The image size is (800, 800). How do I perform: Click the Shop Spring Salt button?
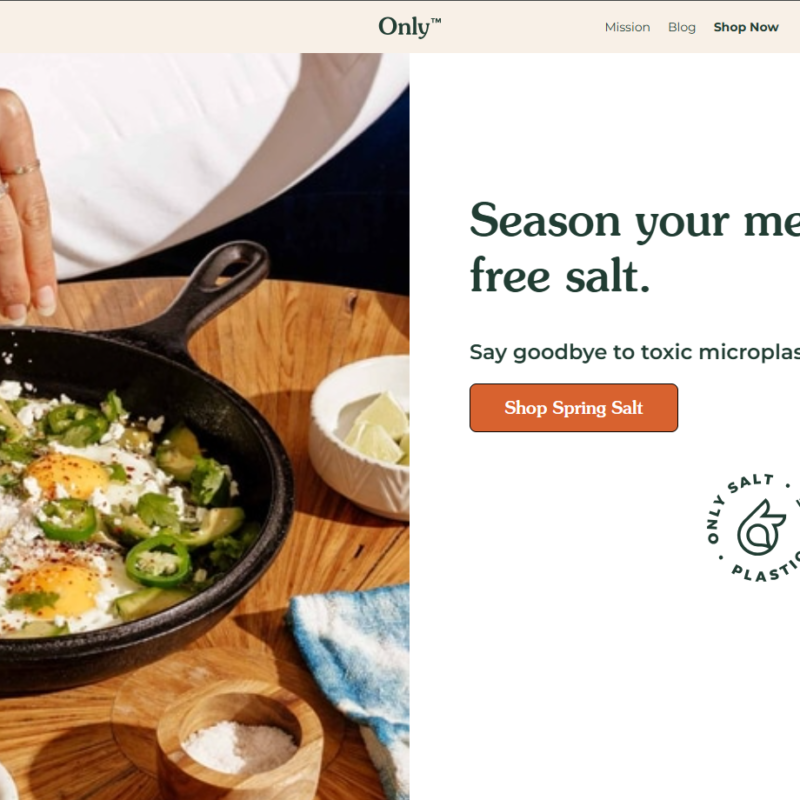click(573, 408)
